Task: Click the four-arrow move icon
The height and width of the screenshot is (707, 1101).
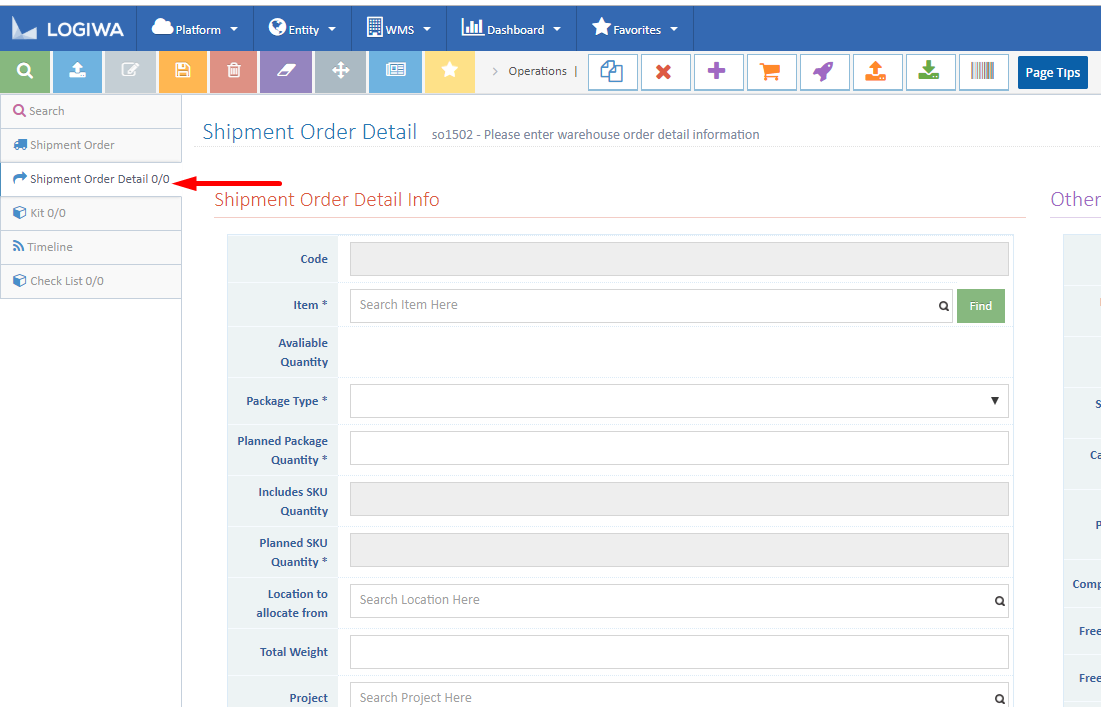Action: point(340,72)
